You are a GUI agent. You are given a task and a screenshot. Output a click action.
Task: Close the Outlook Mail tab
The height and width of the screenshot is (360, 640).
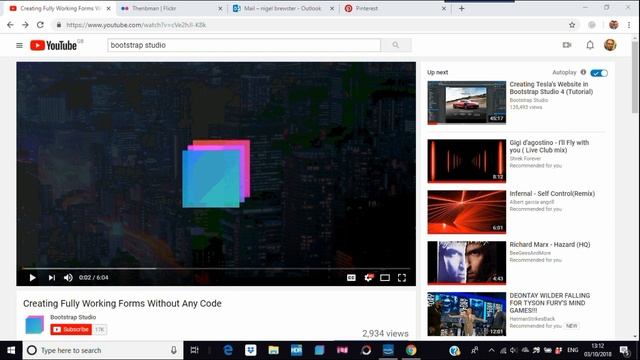click(x=332, y=8)
